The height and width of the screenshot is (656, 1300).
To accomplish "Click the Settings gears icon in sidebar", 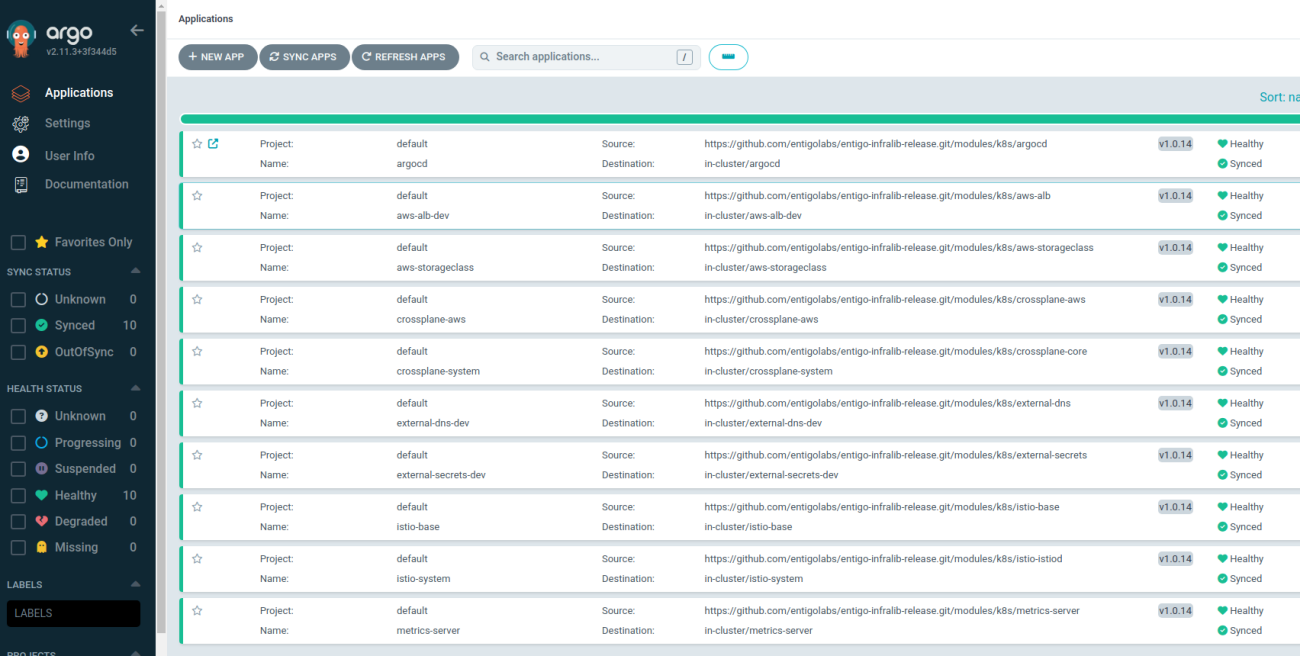I will click(x=20, y=124).
